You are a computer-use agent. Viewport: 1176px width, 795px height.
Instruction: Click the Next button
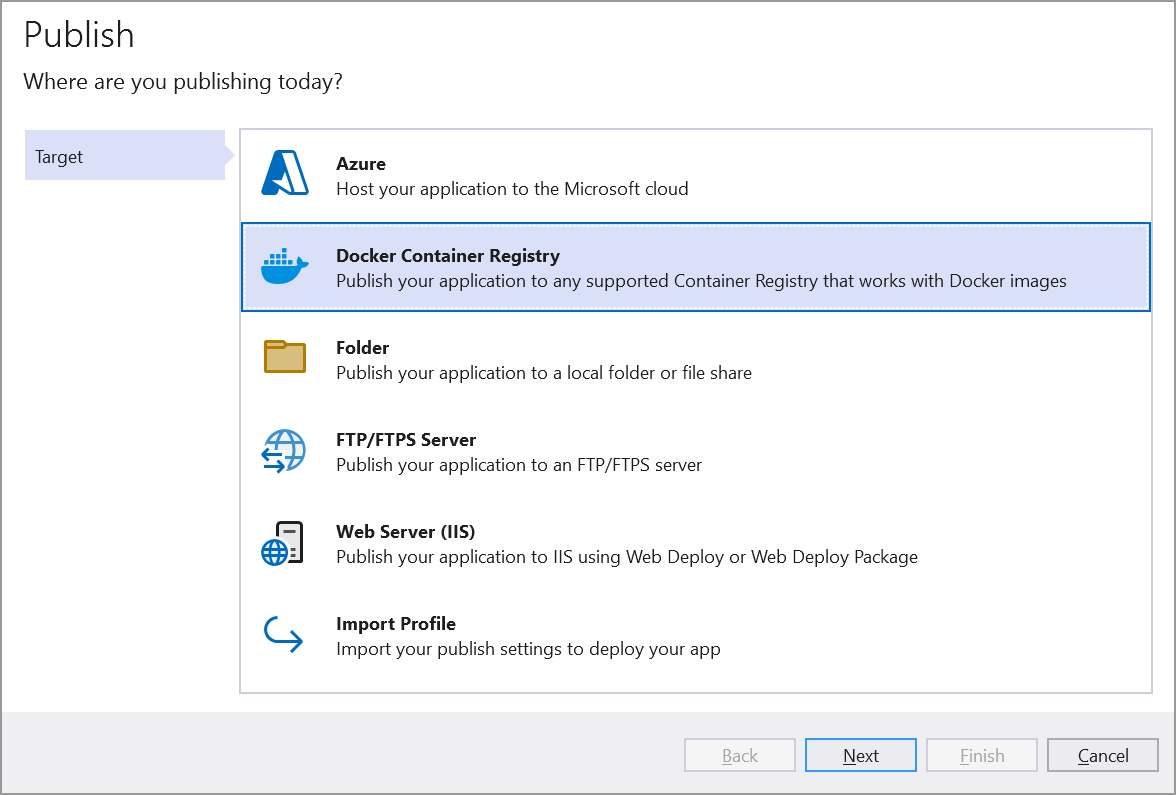[x=860, y=755]
